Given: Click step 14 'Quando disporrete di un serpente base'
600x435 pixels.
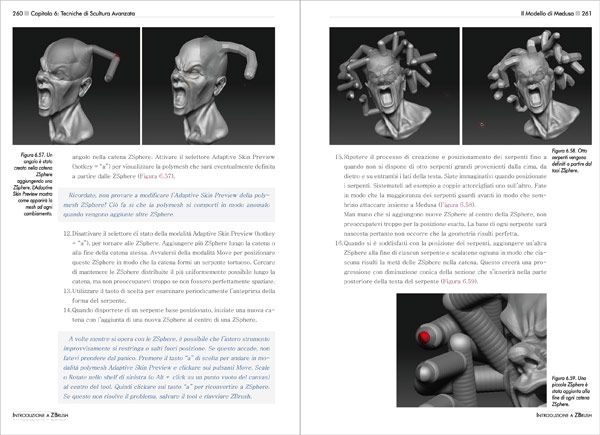Looking at the screenshot, I should point(169,315).
